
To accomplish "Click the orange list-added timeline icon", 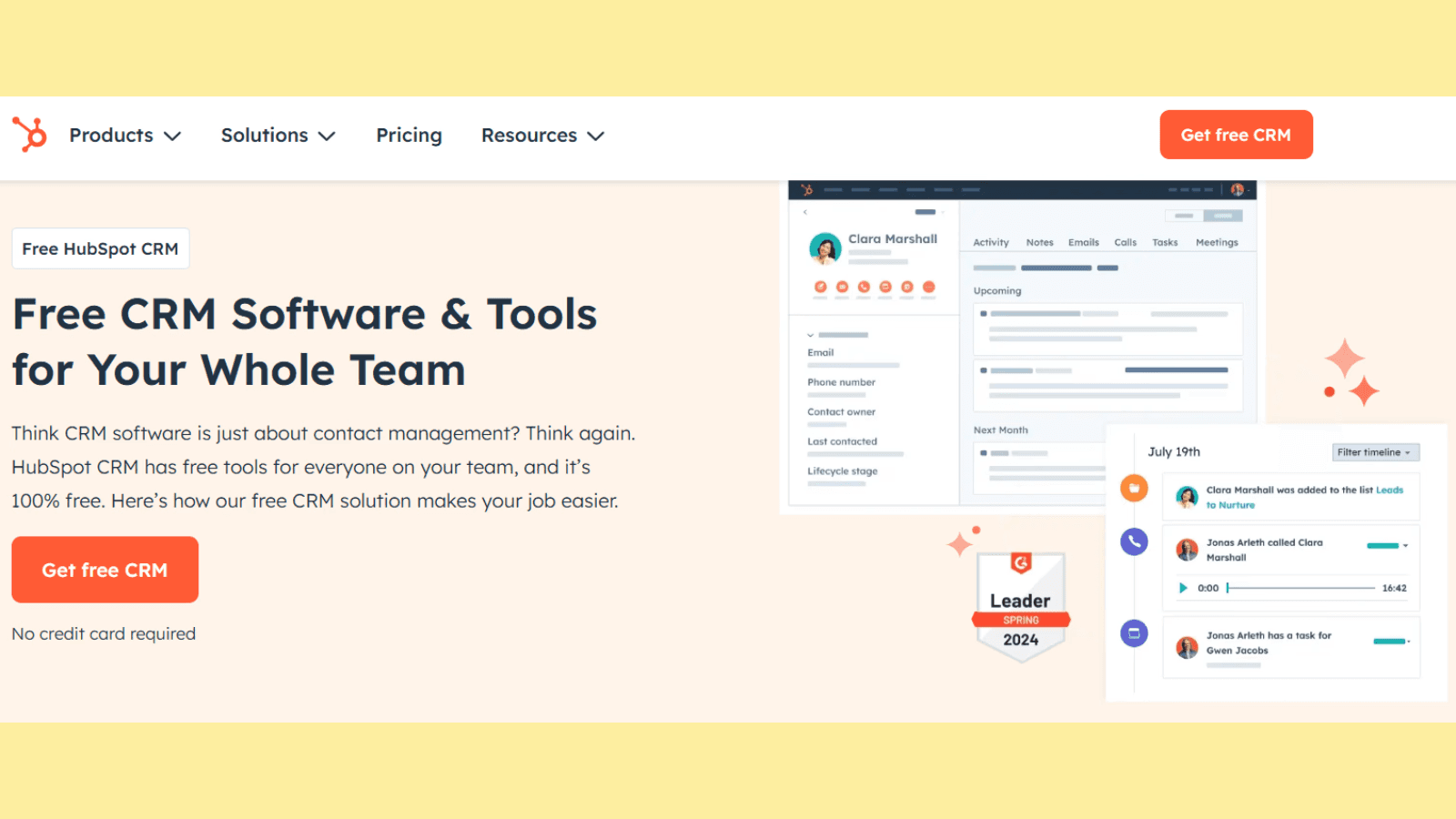I will tap(1134, 489).
